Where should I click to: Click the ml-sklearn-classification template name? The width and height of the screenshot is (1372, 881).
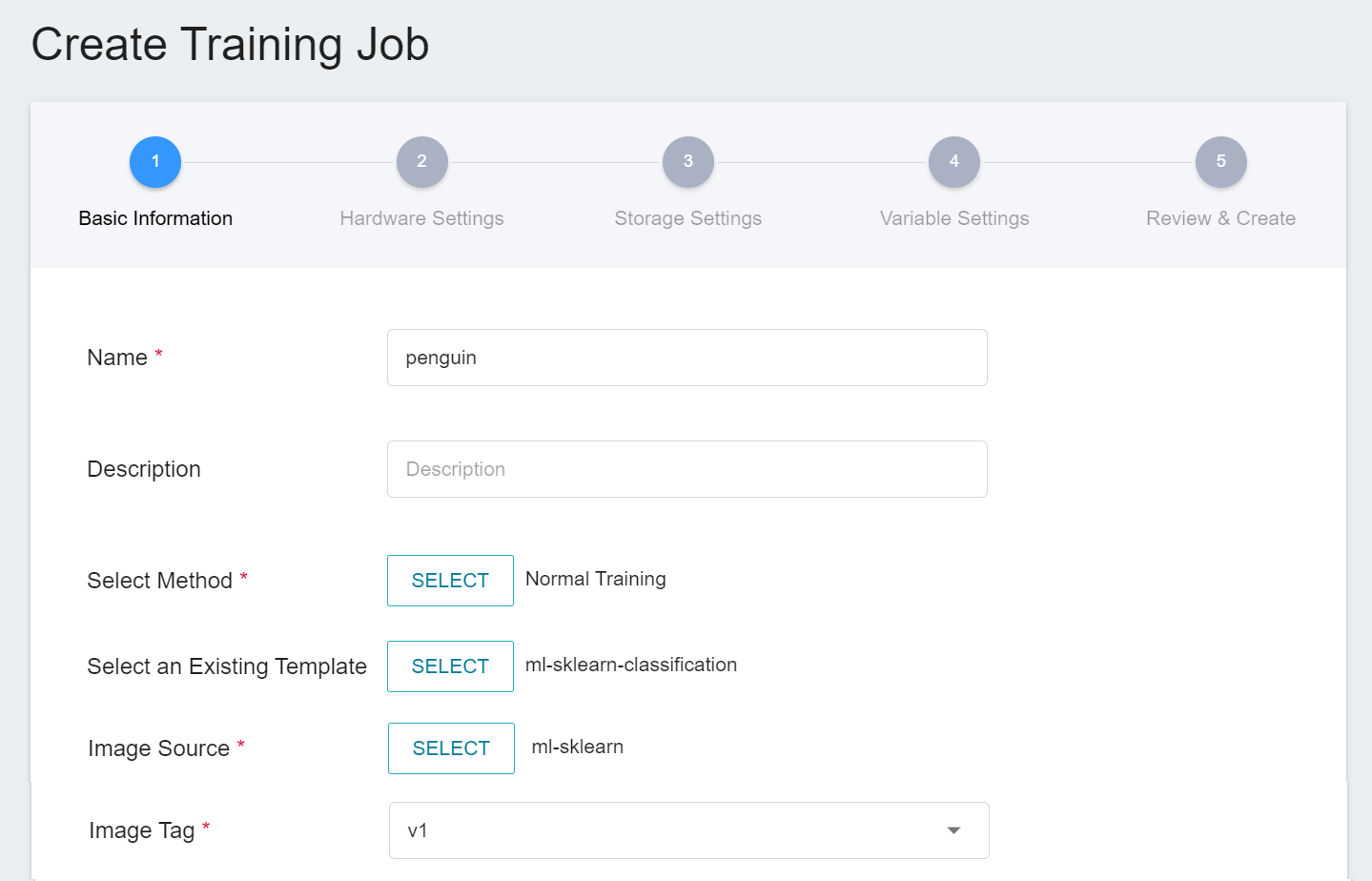pyautogui.click(x=631, y=665)
